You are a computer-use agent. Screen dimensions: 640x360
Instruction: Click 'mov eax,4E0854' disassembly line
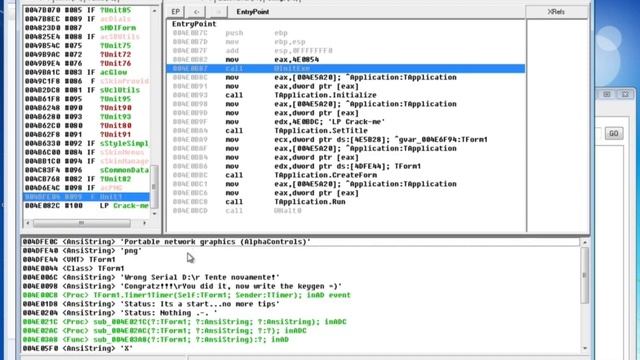(x=346, y=60)
